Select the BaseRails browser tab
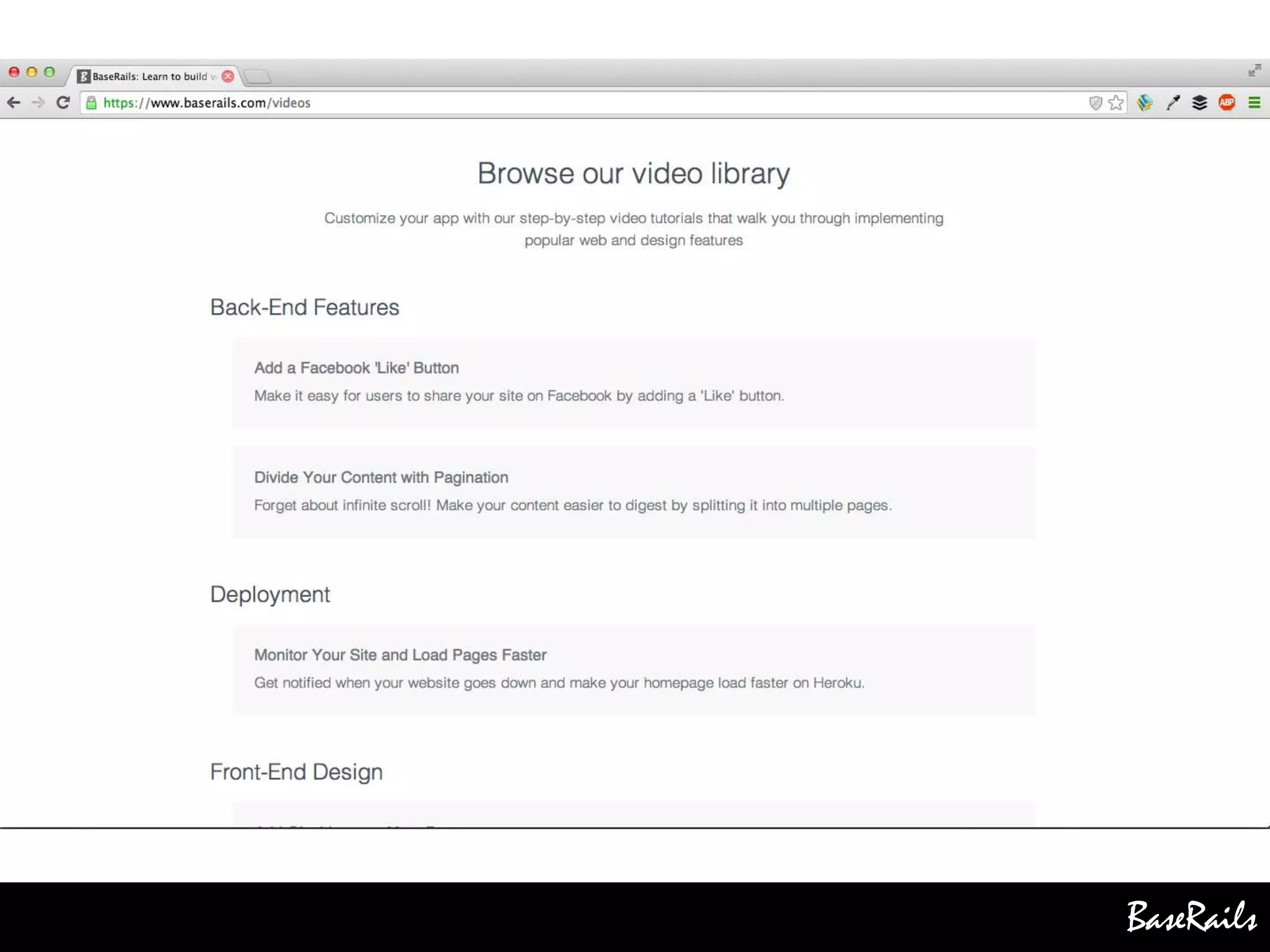1270x952 pixels. [149, 76]
